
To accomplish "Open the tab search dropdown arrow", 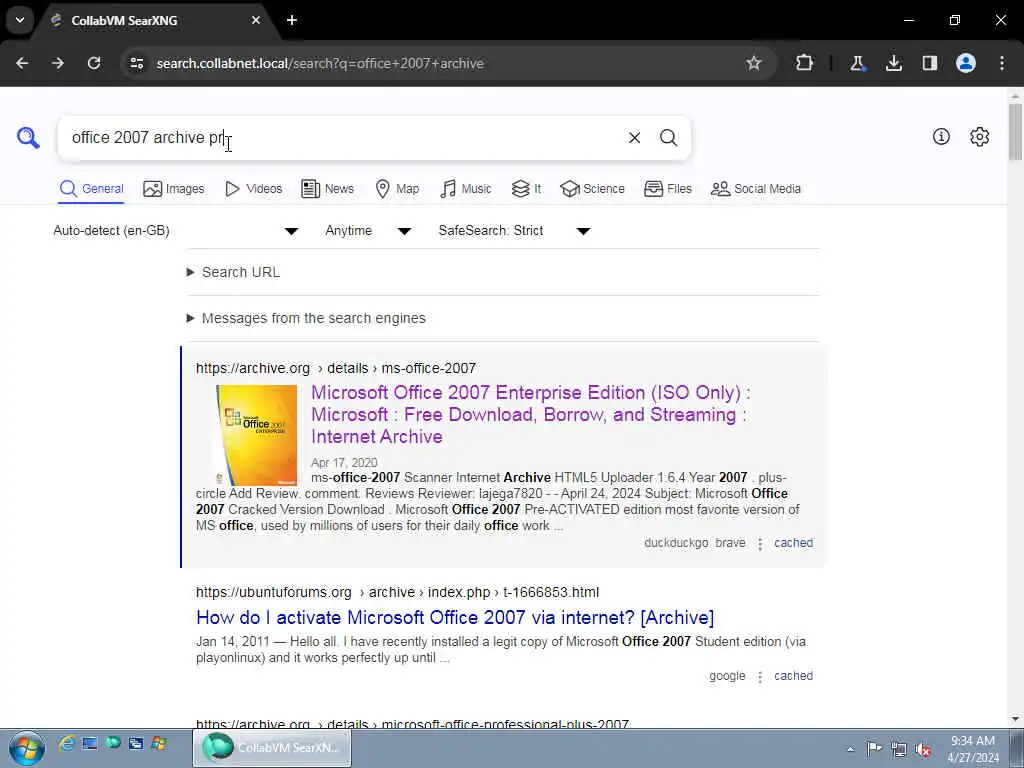I will click(x=20, y=20).
